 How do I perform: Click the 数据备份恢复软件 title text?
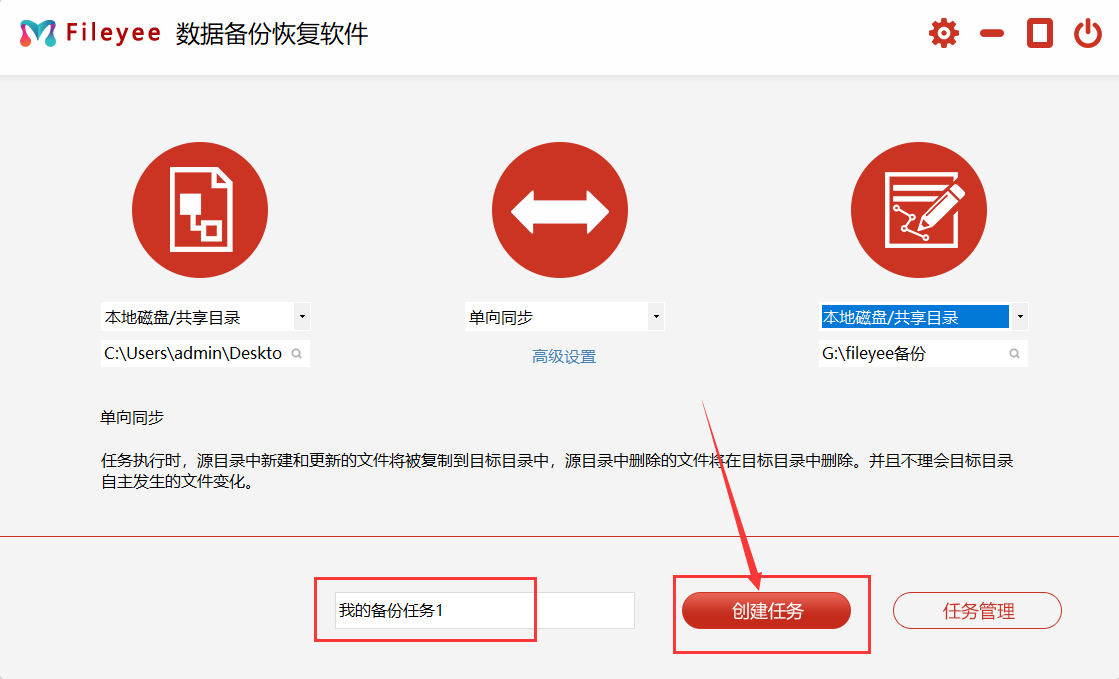pos(272,33)
